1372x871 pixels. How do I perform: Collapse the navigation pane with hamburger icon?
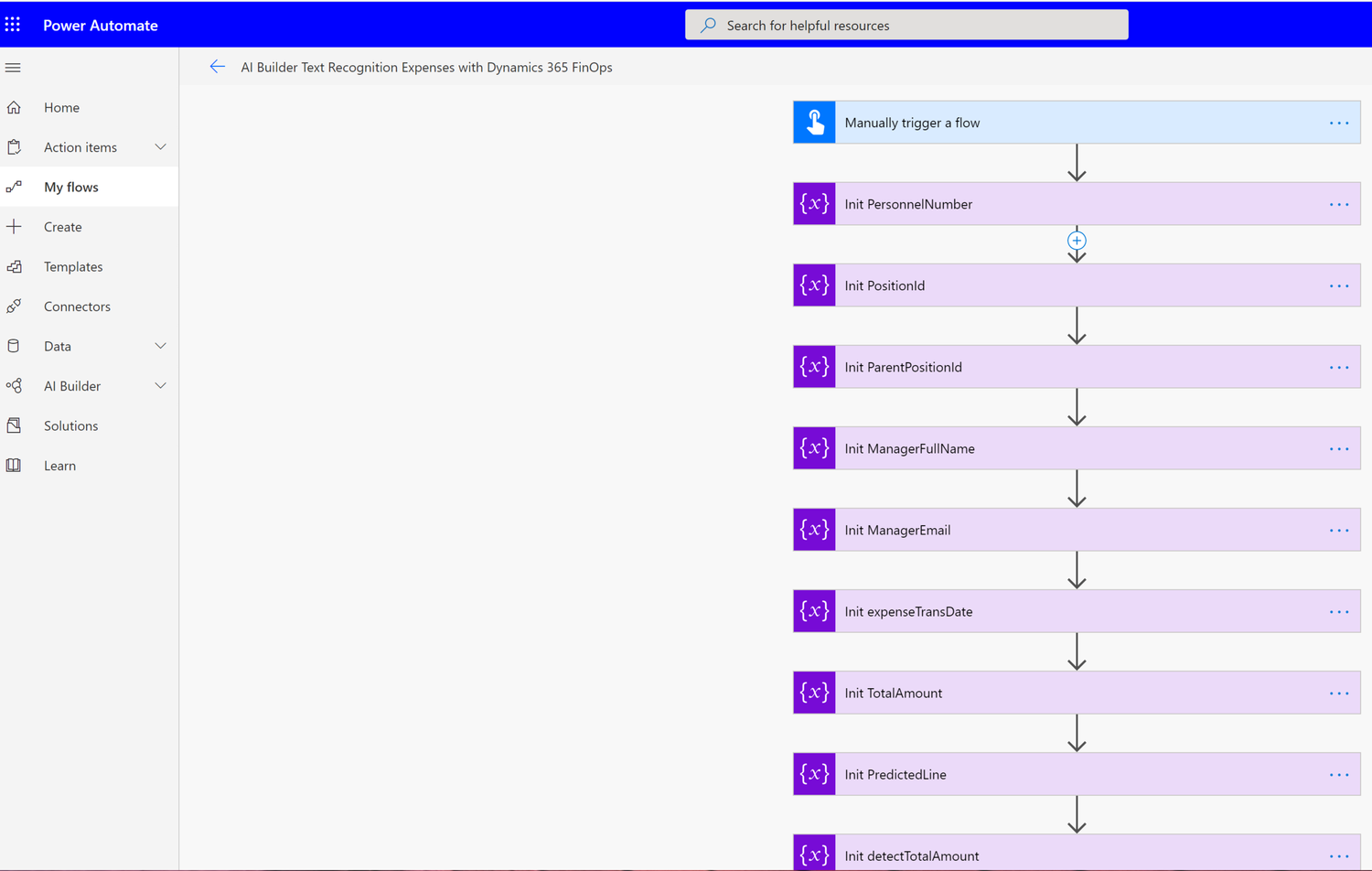13,67
